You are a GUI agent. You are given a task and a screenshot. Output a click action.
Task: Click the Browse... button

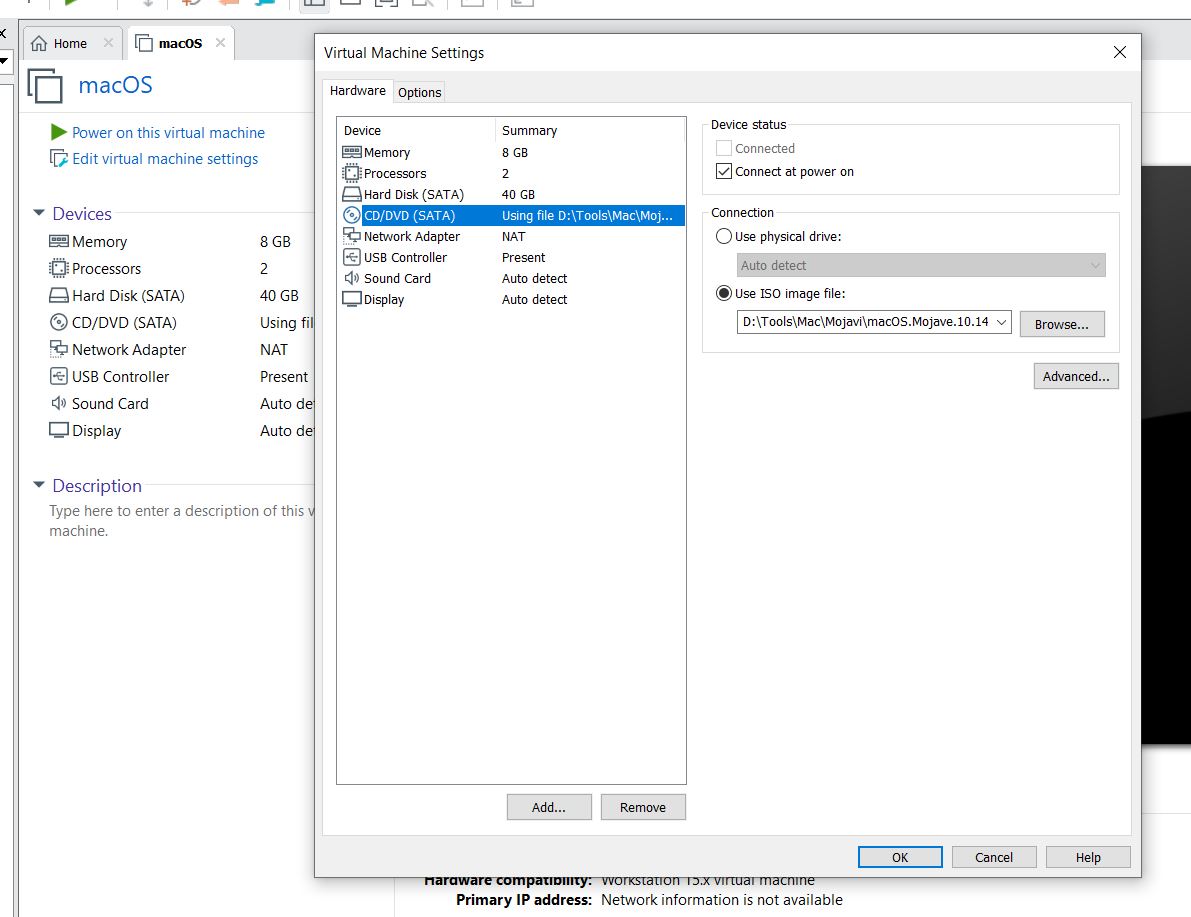click(1062, 324)
